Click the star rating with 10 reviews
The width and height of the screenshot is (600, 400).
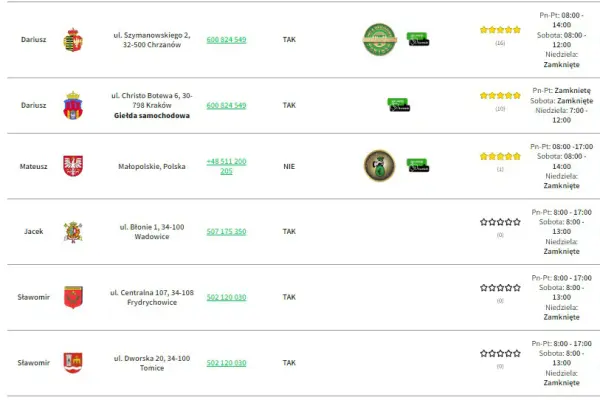pyautogui.click(x=500, y=95)
